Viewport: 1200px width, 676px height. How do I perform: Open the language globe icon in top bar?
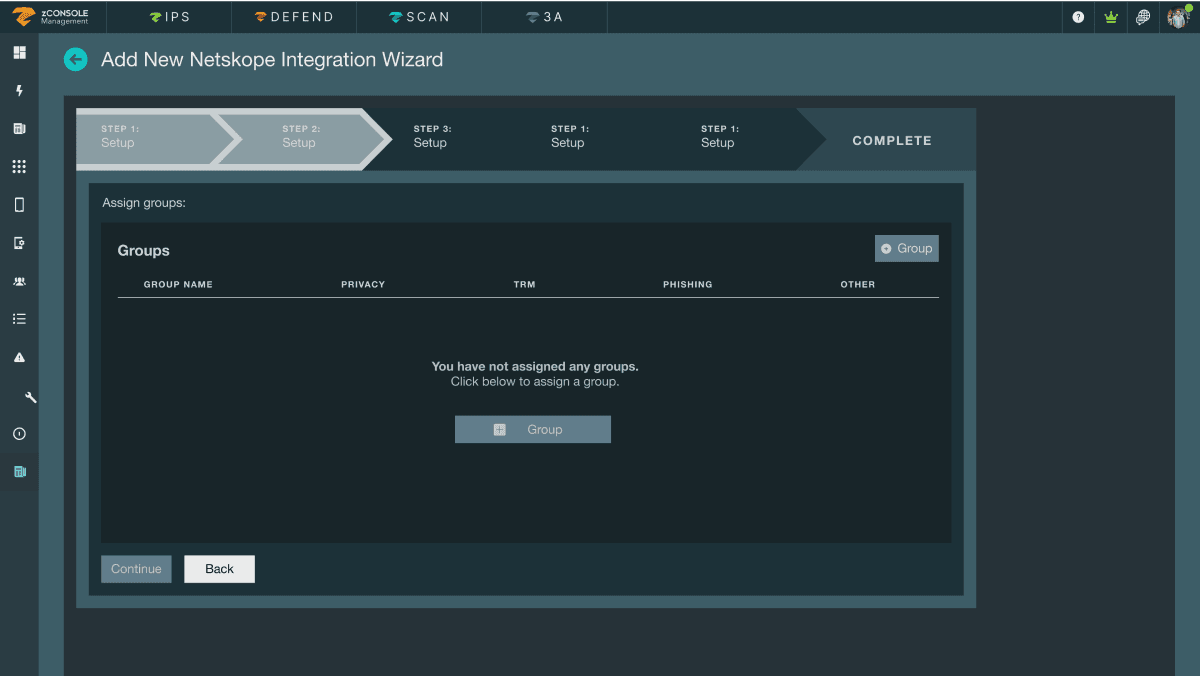click(1143, 17)
